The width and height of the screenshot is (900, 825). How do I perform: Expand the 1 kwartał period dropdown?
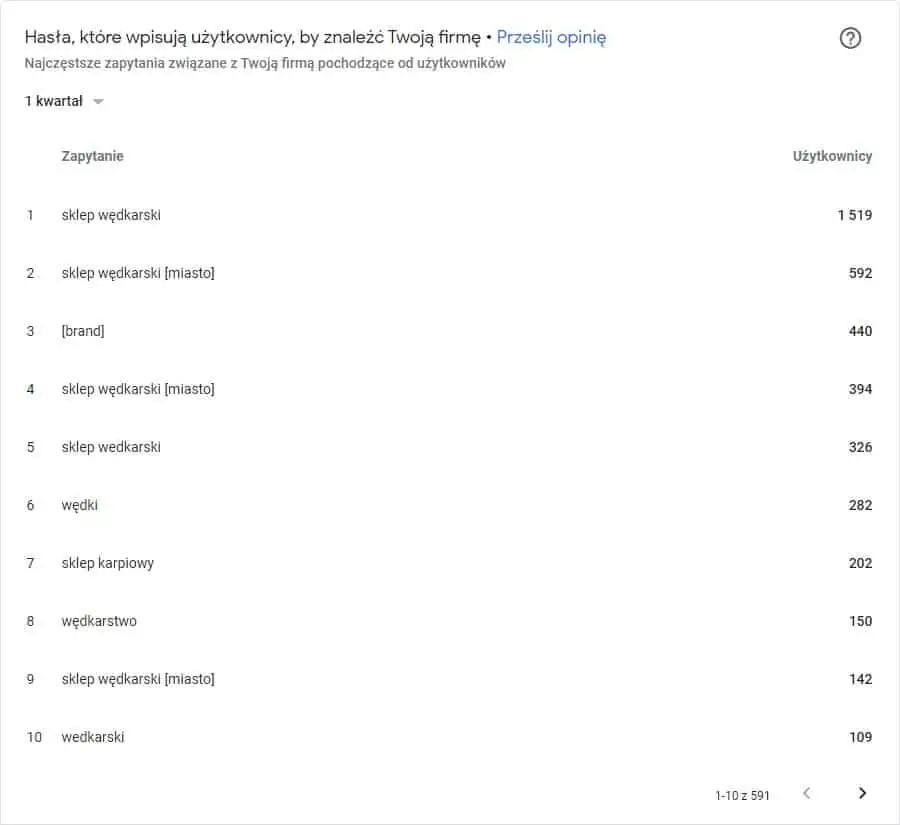tap(64, 101)
